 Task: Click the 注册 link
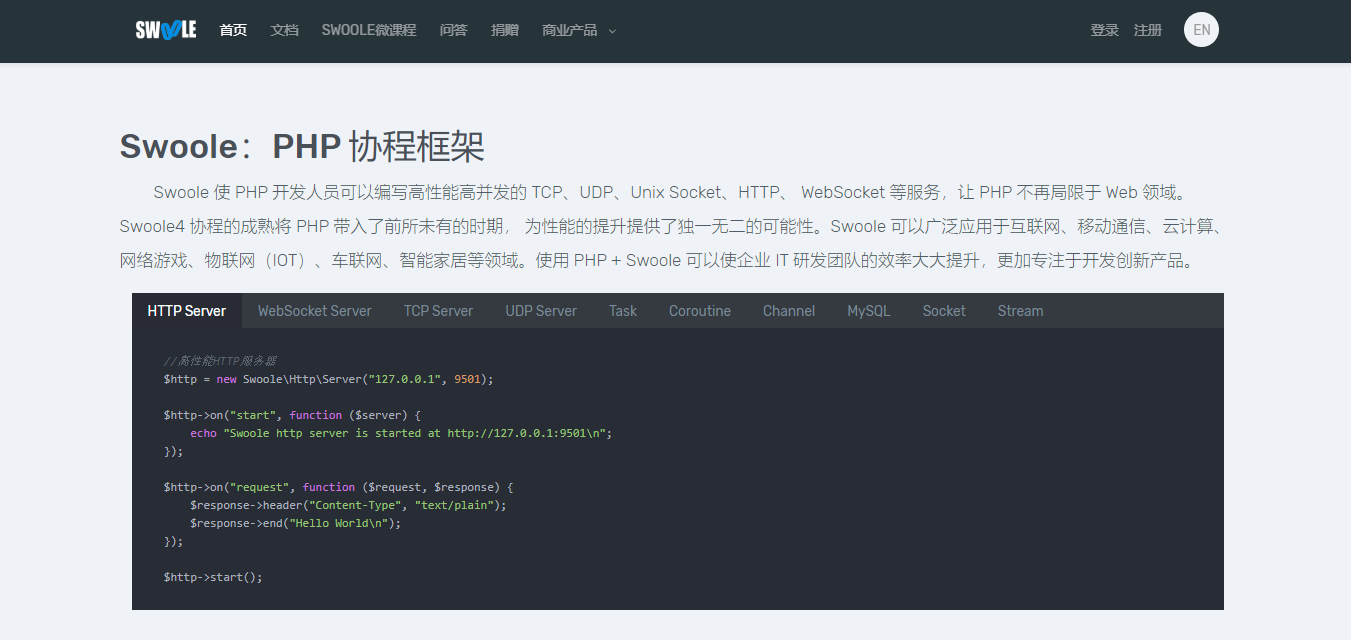pos(1148,30)
